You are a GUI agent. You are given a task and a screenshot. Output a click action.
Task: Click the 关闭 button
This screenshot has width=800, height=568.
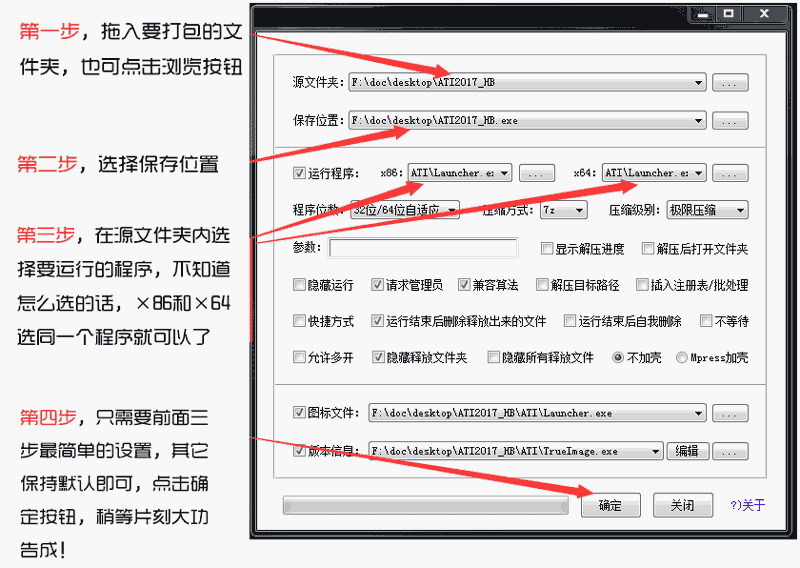(x=683, y=505)
